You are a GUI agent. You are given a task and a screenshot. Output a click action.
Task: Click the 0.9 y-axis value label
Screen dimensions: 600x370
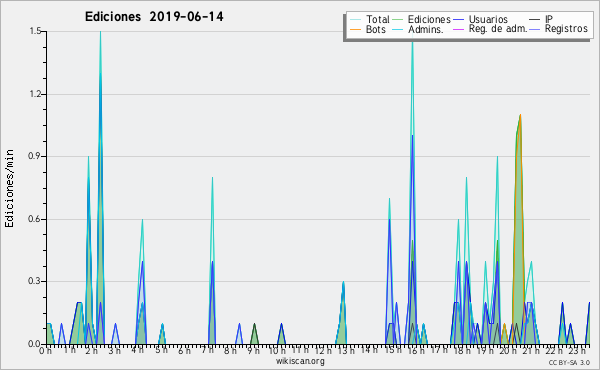(35, 156)
